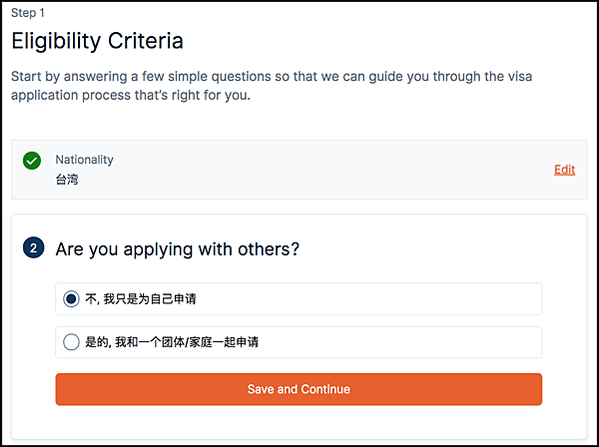Click the Are you applying with others? heading
The image size is (599, 447).
coord(177,249)
